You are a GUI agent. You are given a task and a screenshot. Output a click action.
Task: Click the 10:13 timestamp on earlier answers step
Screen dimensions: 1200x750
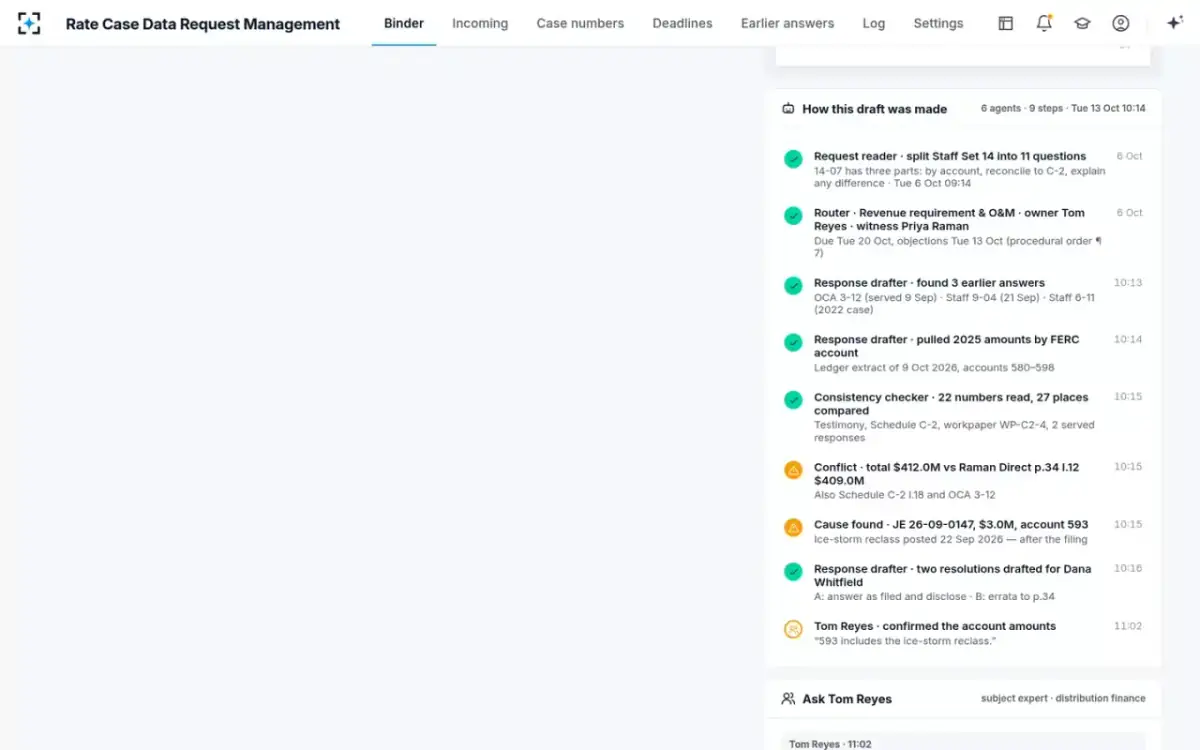point(1127,283)
